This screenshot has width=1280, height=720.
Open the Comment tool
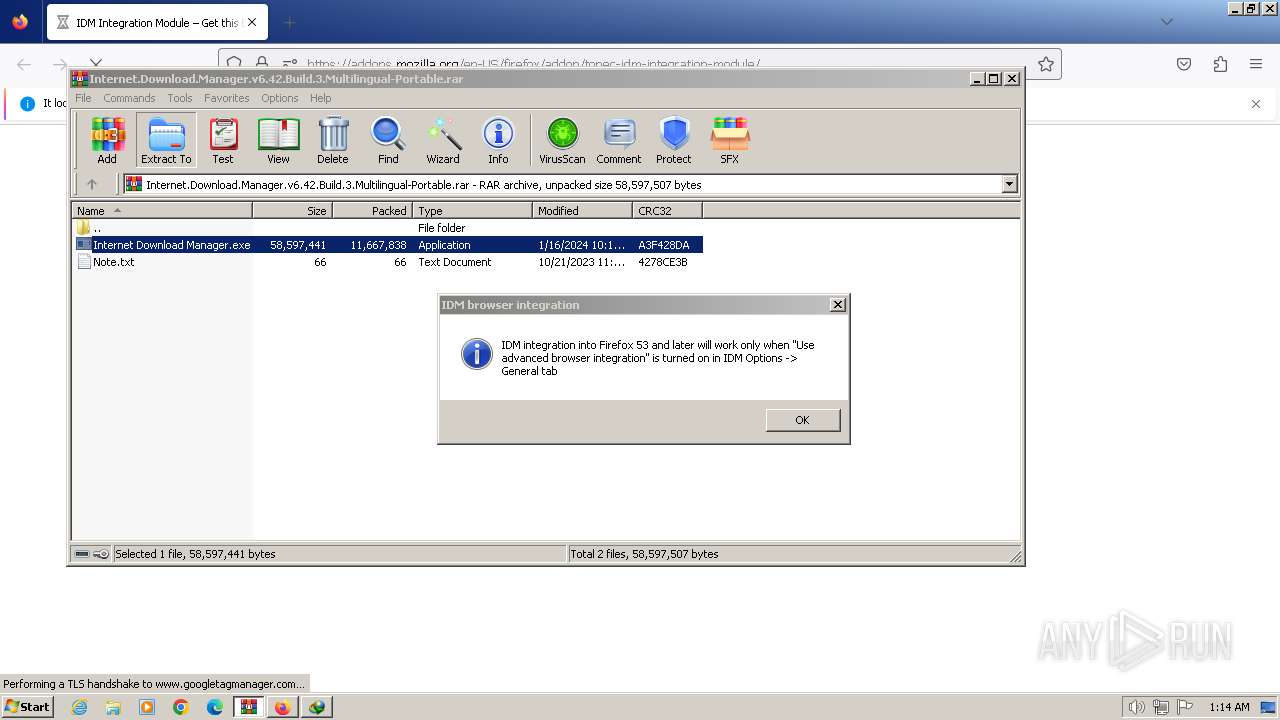[x=619, y=140]
